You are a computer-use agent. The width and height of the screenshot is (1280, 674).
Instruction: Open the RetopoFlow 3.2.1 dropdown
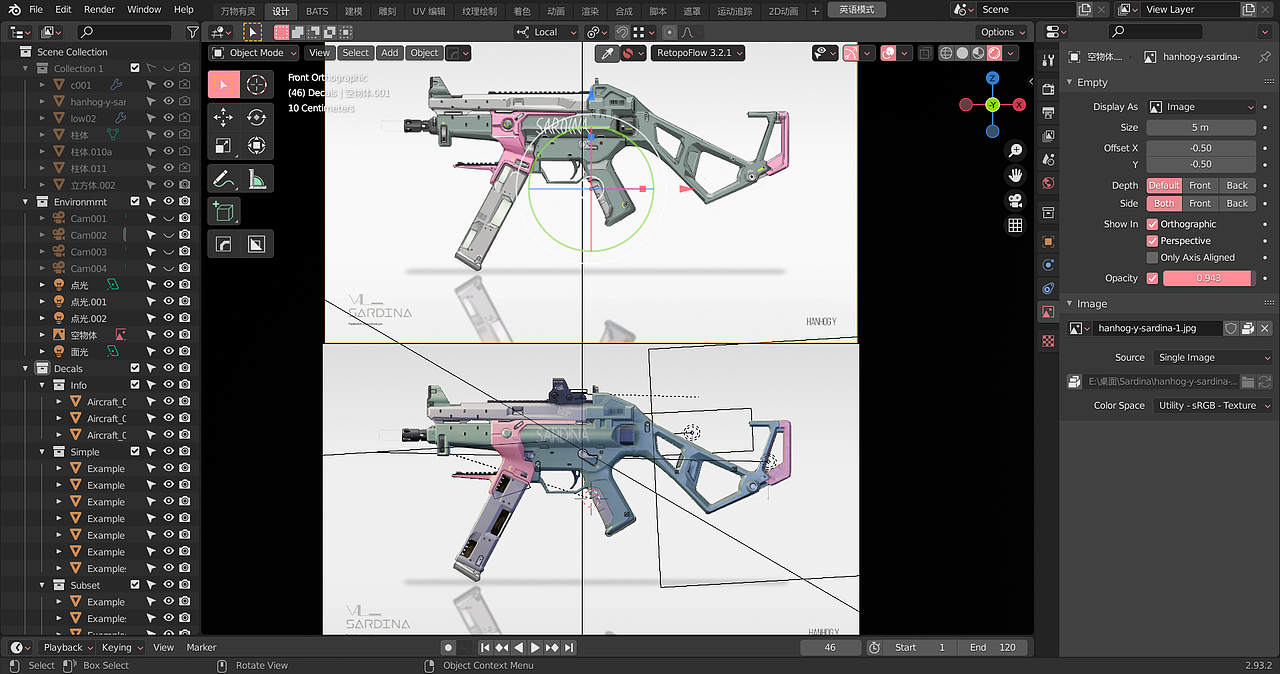(x=698, y=53)
